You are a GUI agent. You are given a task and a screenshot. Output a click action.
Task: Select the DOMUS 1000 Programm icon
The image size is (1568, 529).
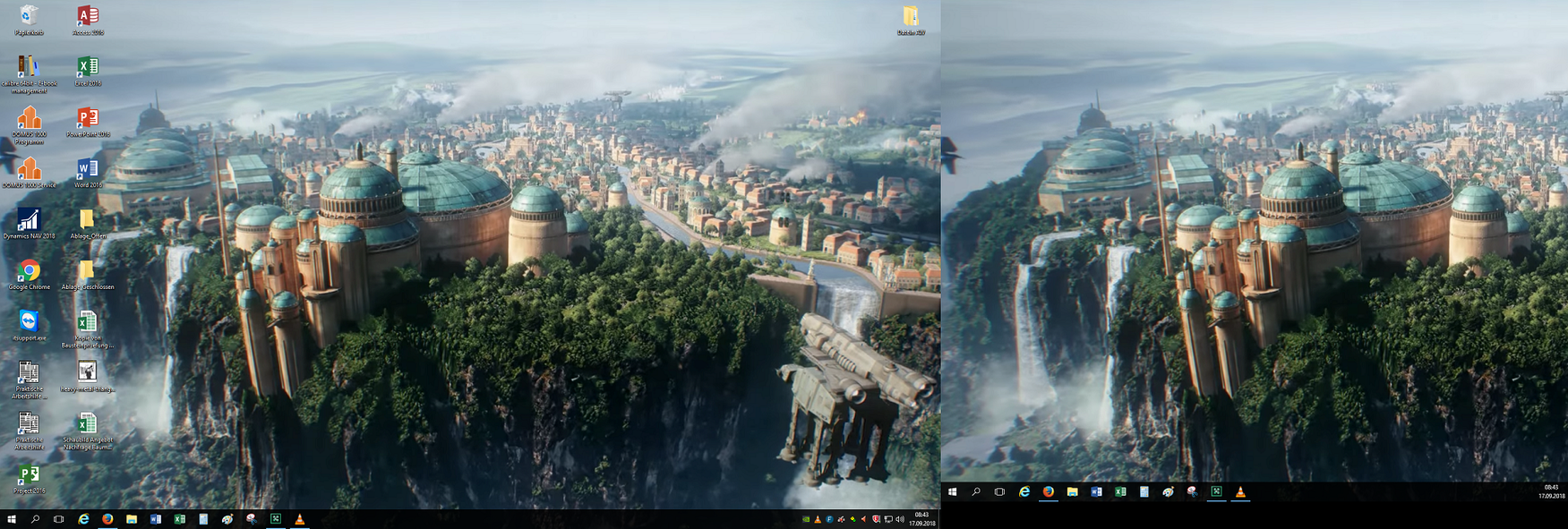coord(29,118)
